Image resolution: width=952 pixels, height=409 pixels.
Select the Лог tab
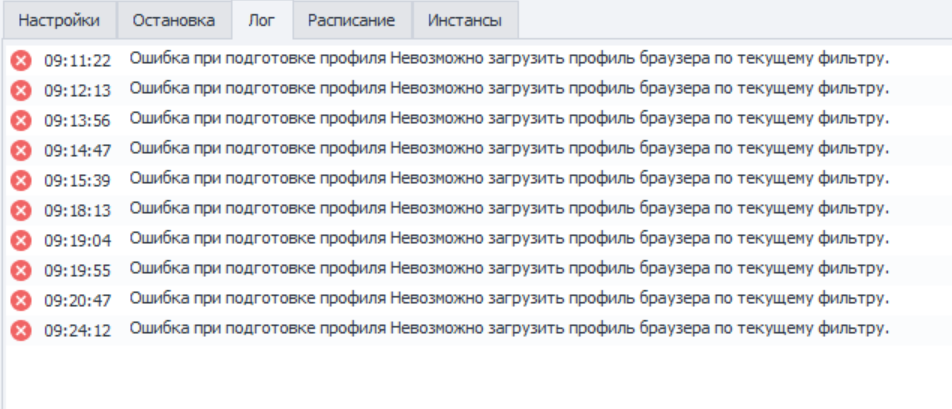click(x=262, y=20)
